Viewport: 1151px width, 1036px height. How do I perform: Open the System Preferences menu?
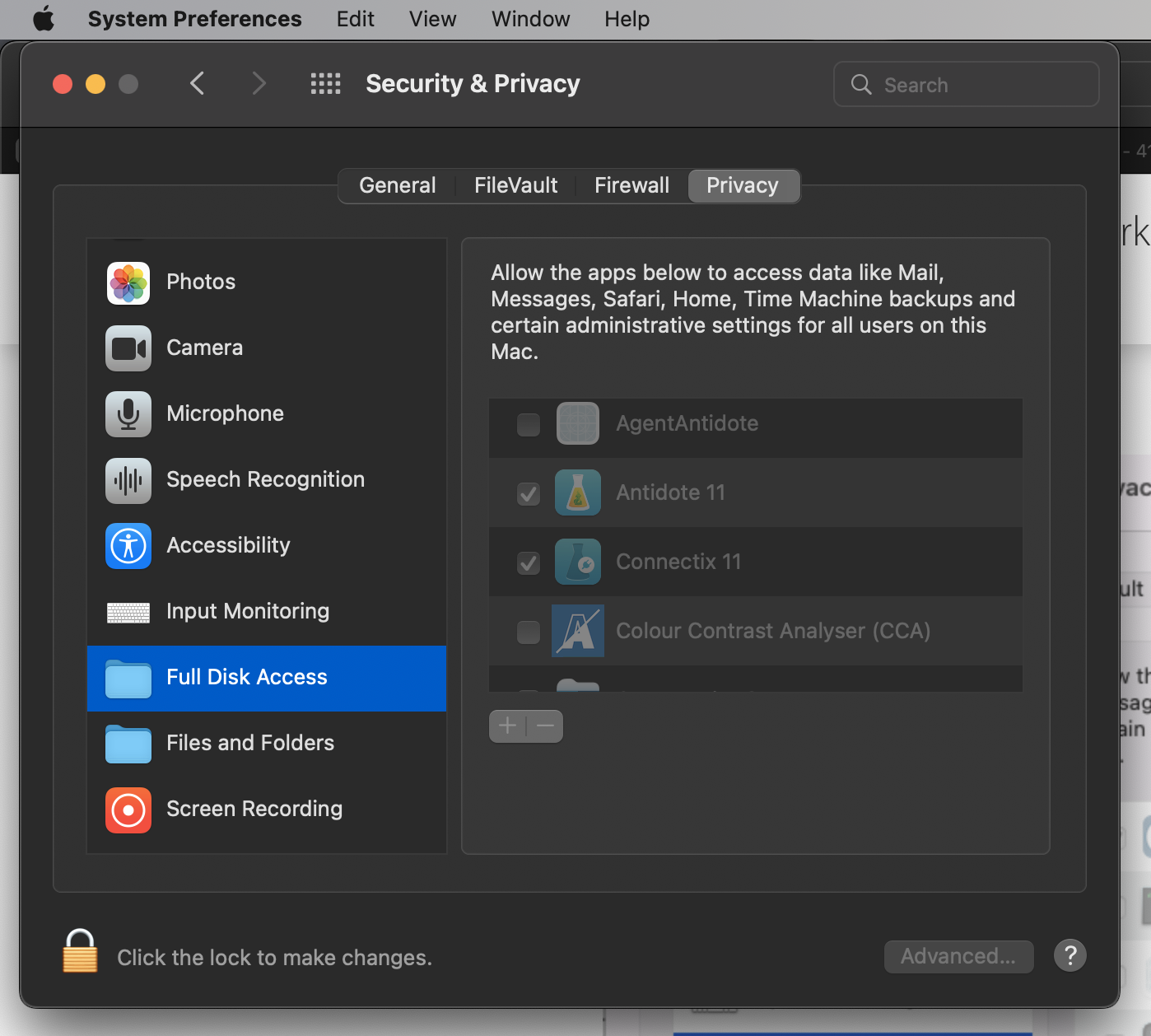click(195, 19)
